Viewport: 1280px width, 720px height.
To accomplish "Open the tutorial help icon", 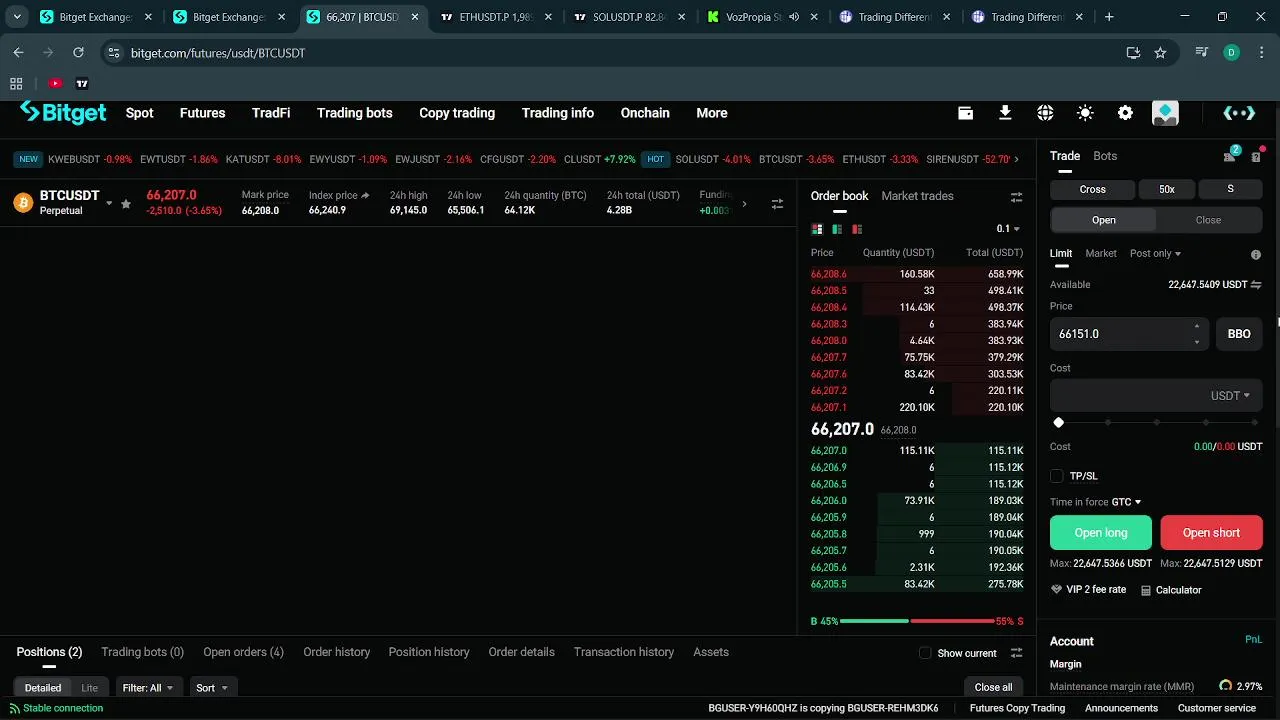I will 1257,156.
